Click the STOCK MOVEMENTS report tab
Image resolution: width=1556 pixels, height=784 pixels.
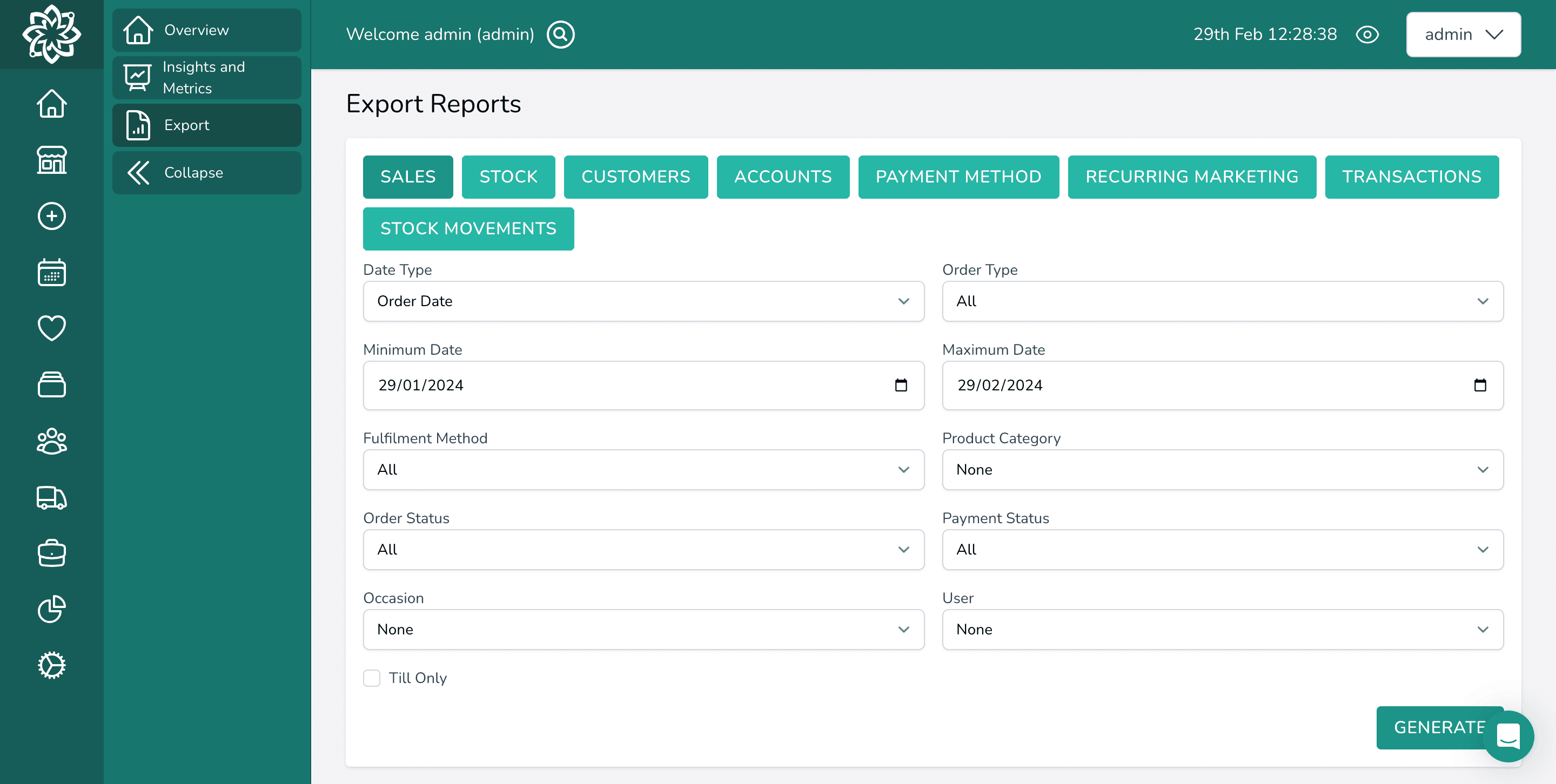tap(469, 228)
